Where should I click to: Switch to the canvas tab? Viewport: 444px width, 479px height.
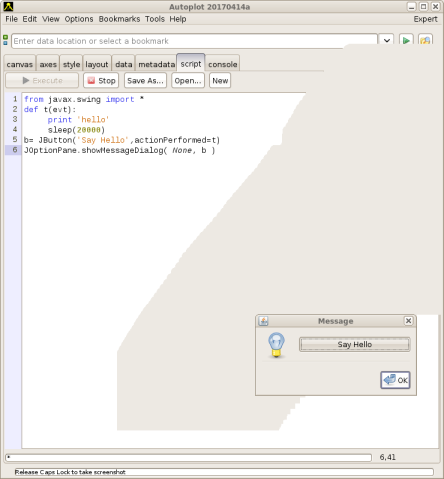(x=20, y=64)
